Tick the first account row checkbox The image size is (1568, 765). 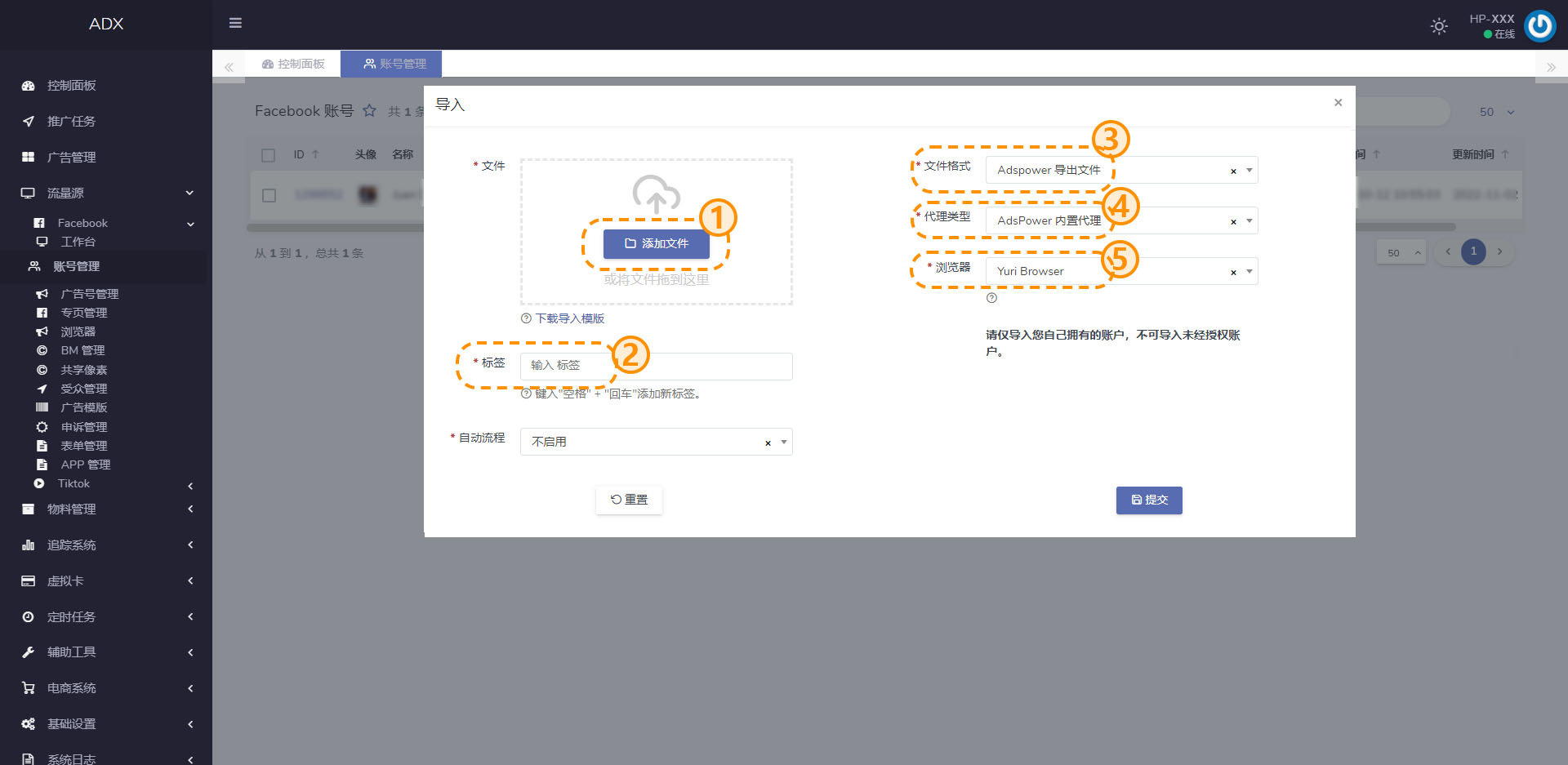[269, 195]
